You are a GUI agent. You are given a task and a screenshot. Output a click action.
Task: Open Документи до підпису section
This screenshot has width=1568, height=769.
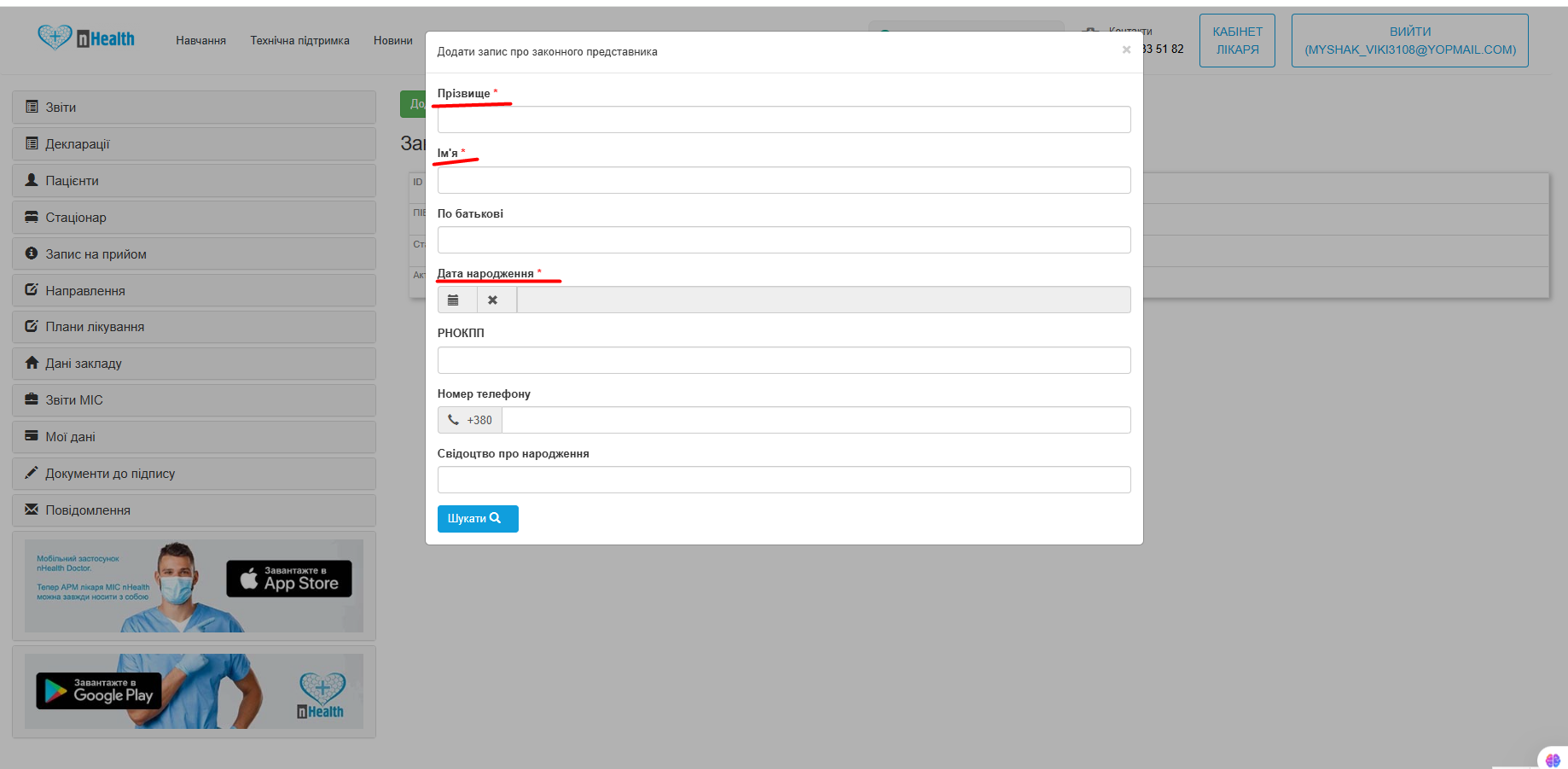point(194,474)
